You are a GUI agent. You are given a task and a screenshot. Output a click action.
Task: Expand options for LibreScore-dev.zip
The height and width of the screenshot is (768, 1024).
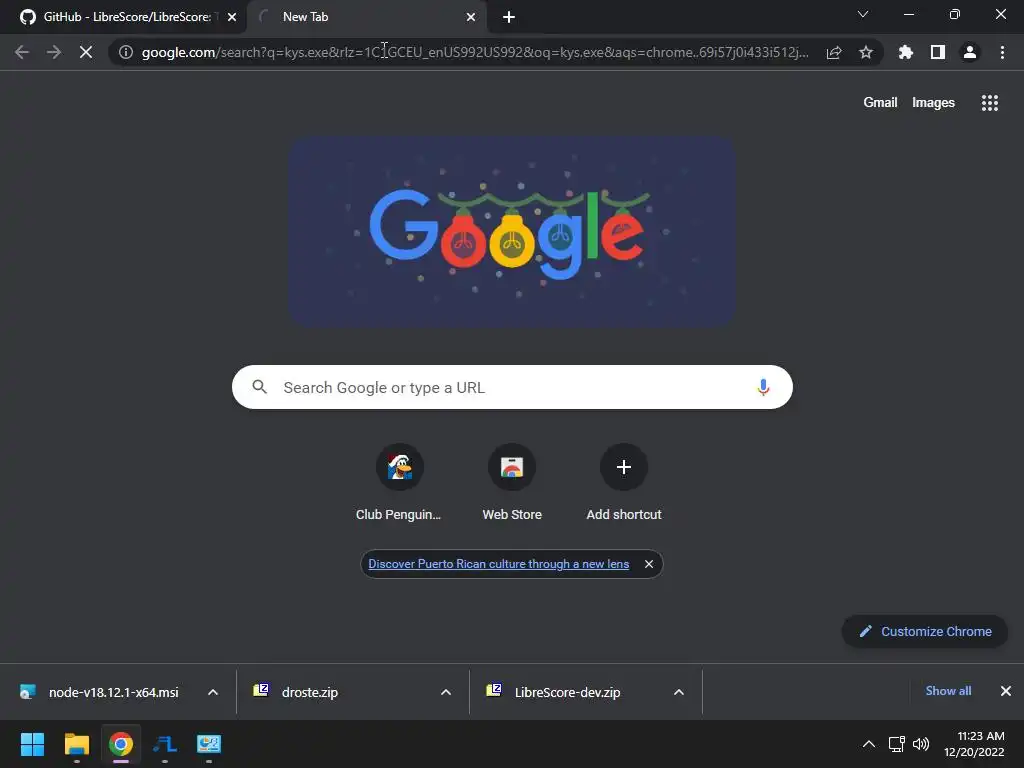tap(679, 692)
